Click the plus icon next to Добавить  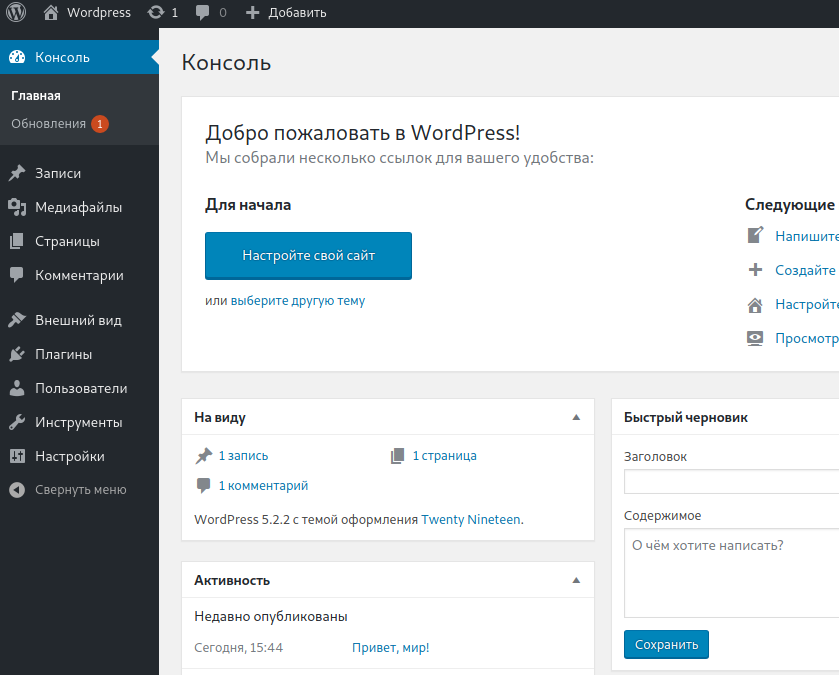click(x=252, y=12)
